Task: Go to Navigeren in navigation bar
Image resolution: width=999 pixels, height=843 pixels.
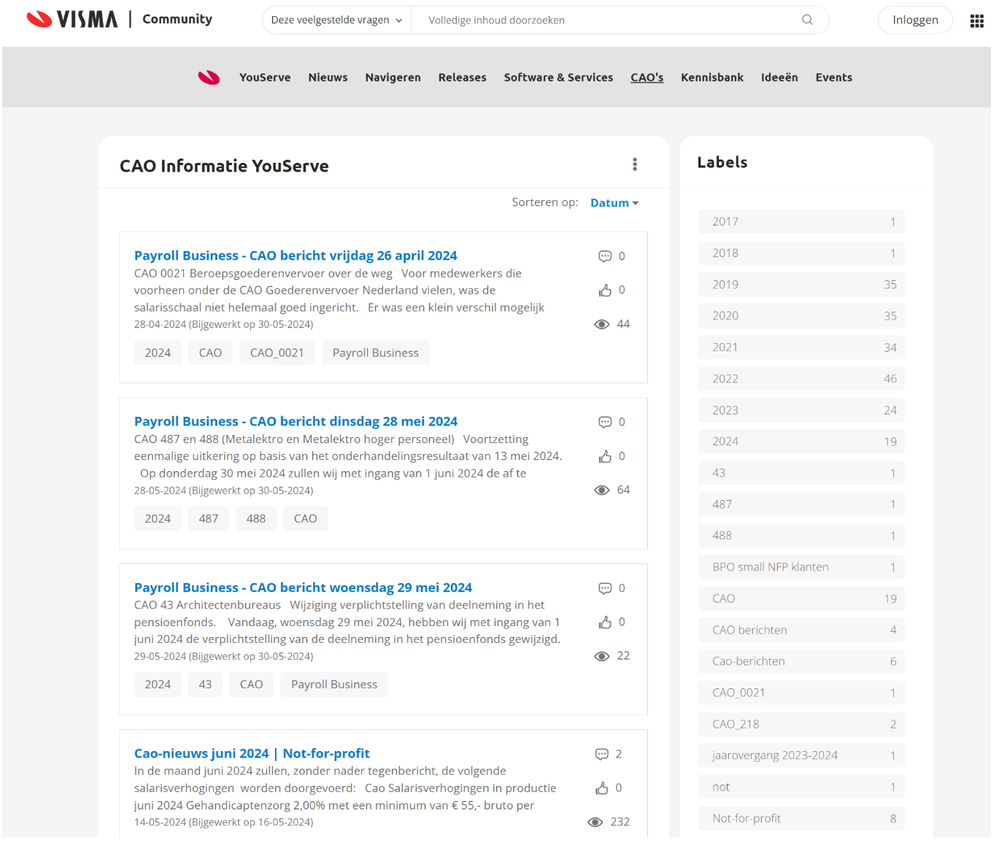Action: tap(393, 77)
